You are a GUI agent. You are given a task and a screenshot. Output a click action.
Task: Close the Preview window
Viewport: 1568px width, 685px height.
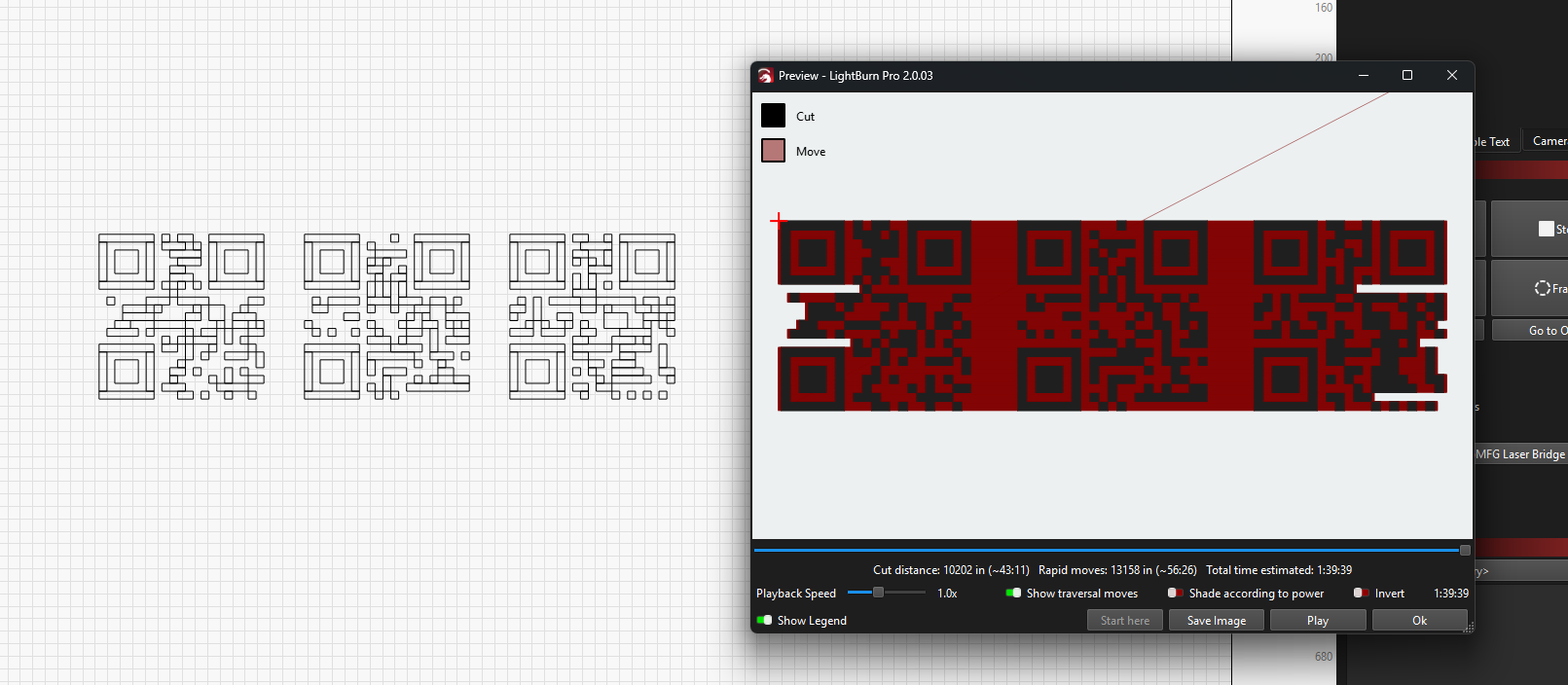click(1451, 76)
